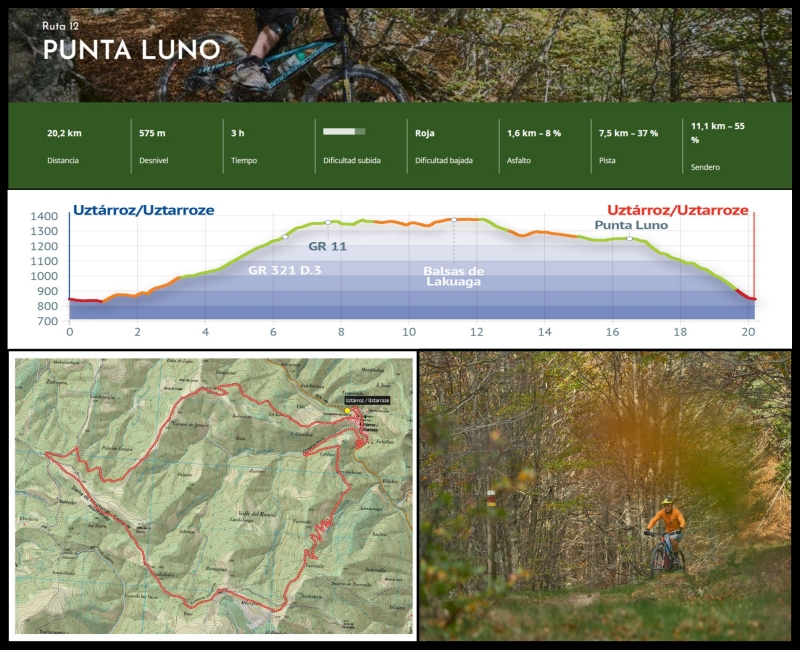
Task: Click the Dificultad subida progress bar
Action: tap(344, 131)
